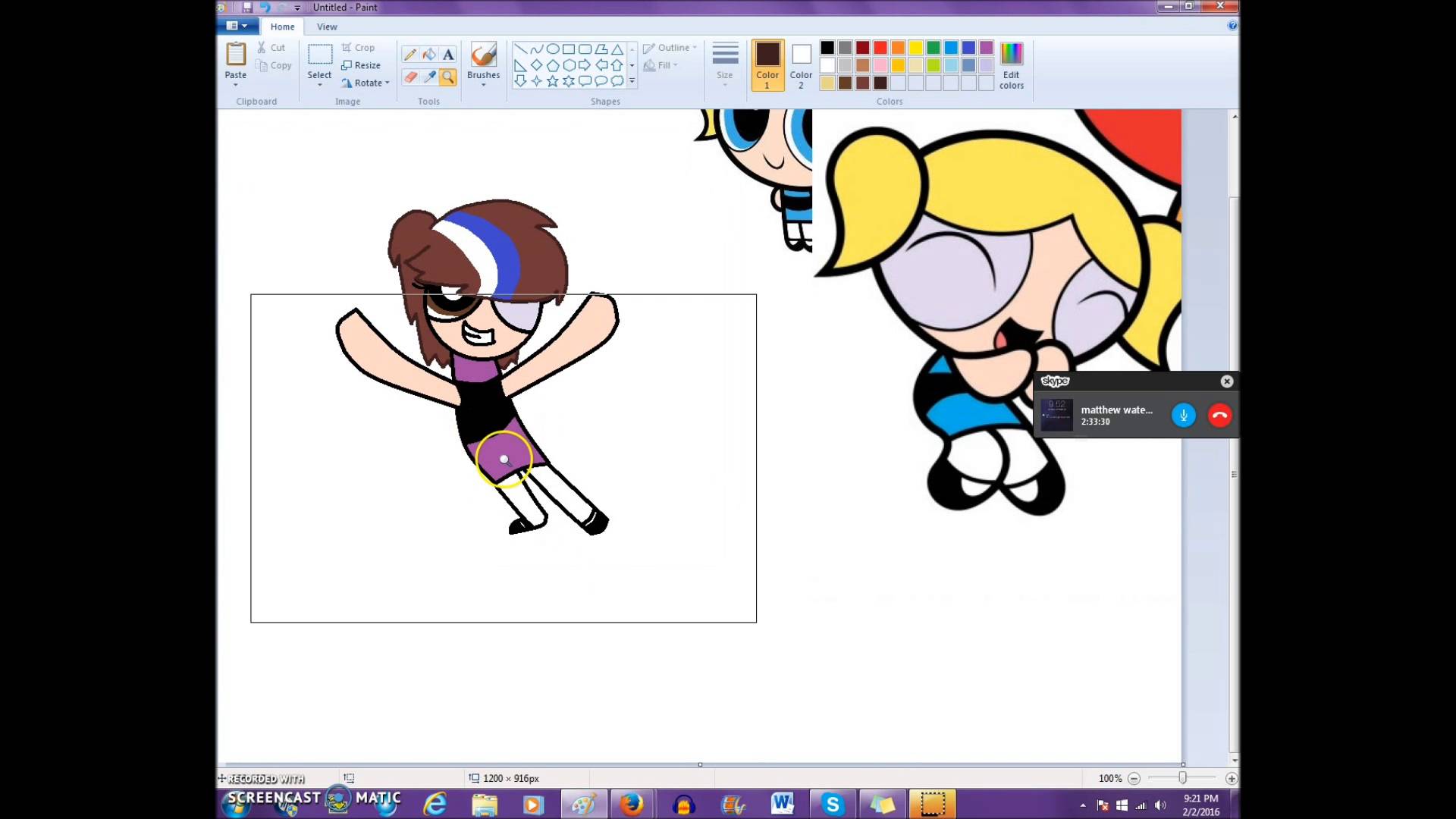This screenshot has width=1456, height=819.
Task: Open Edit colors dialog
Action: tap(1011, 64)
